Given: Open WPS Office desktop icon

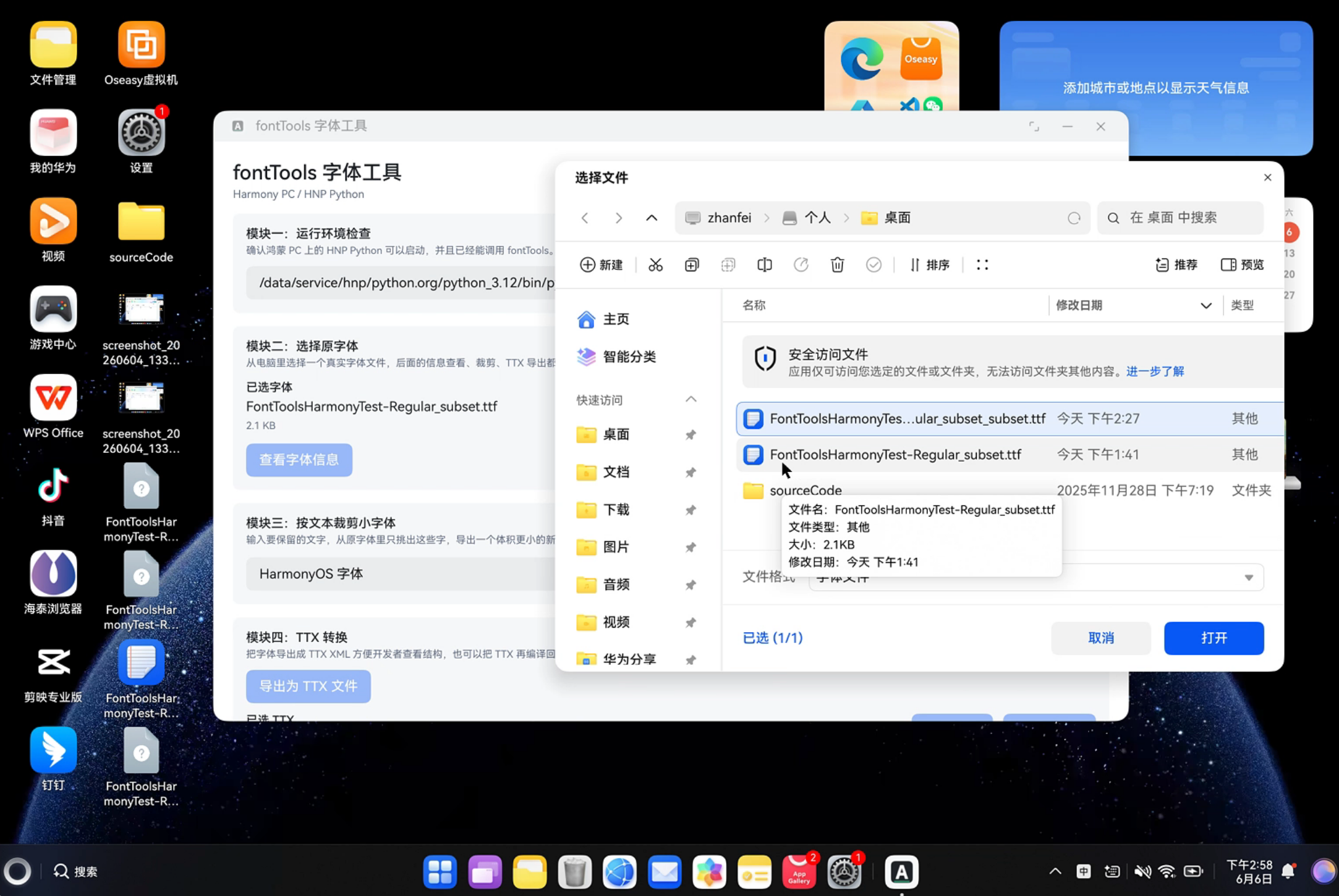Looking at the screenshot, I should coord(53,406).
